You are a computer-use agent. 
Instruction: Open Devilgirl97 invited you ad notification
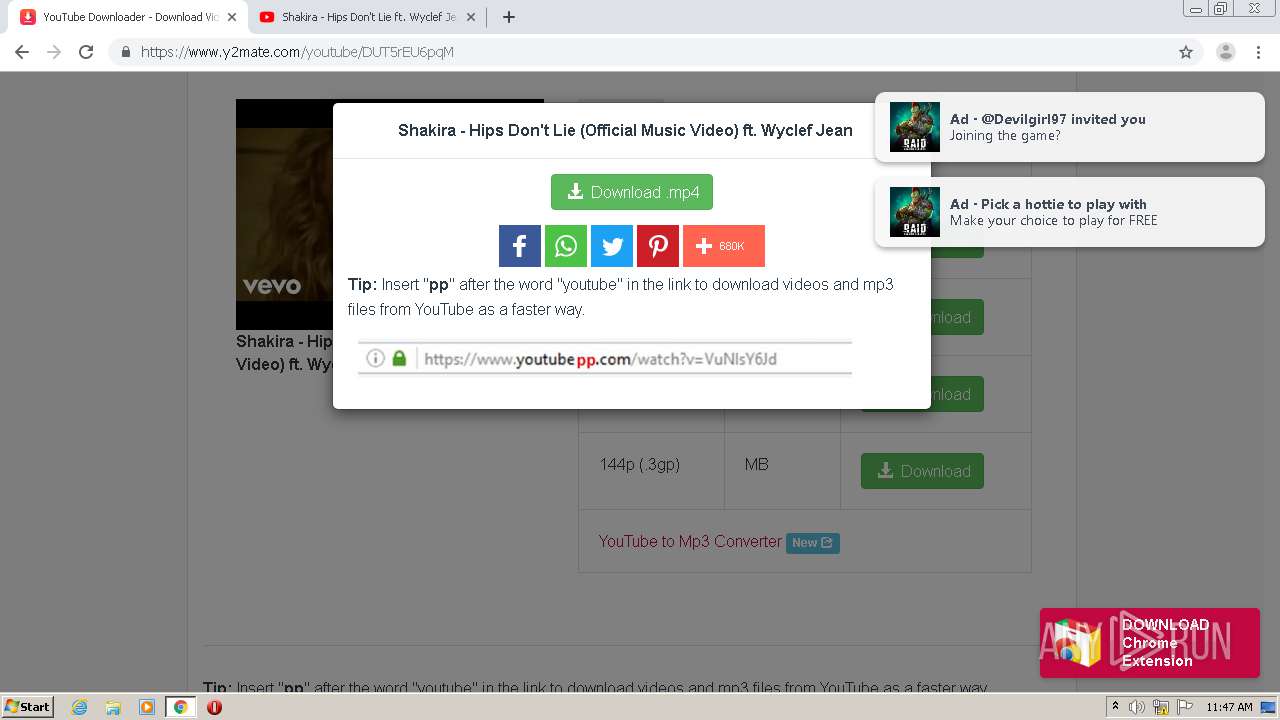(x=1069, y=127)
